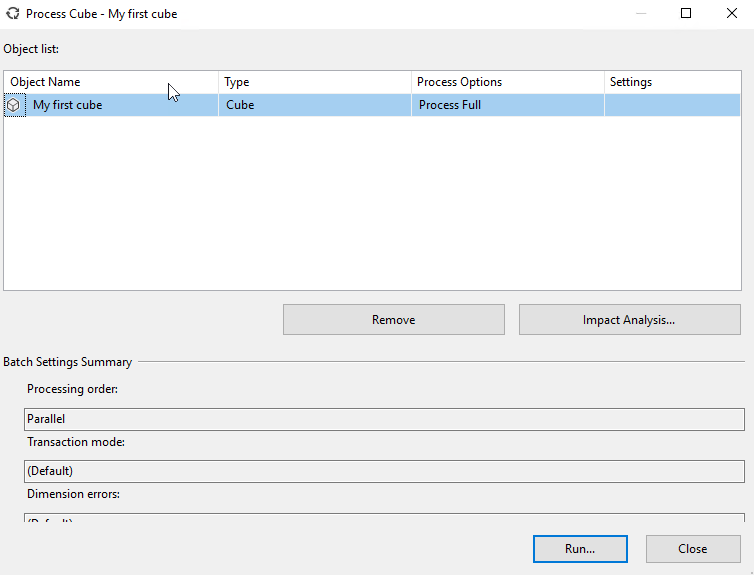754x575 pixels.
Task: Select the My first cube row name
Action: (68, 105)
